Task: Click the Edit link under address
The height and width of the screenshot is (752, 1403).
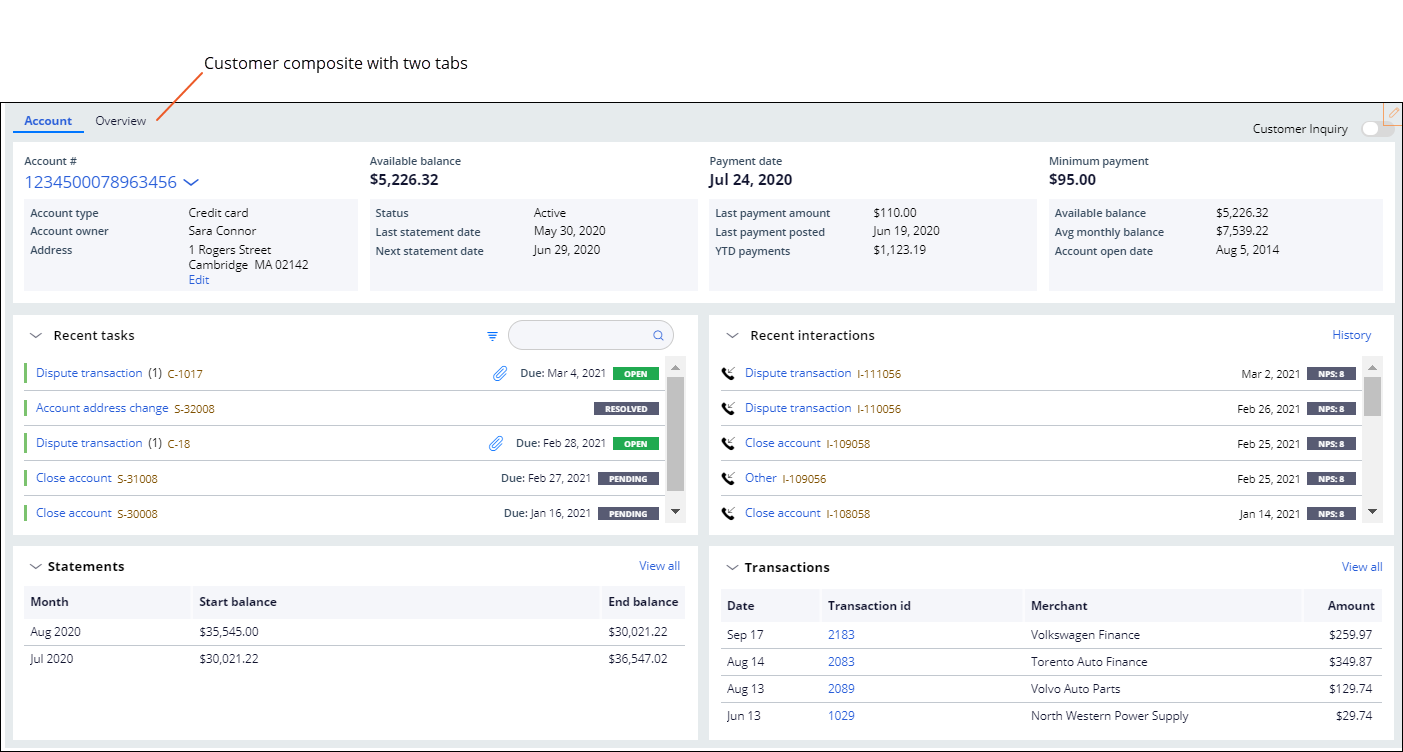Action: pos(199,280)
